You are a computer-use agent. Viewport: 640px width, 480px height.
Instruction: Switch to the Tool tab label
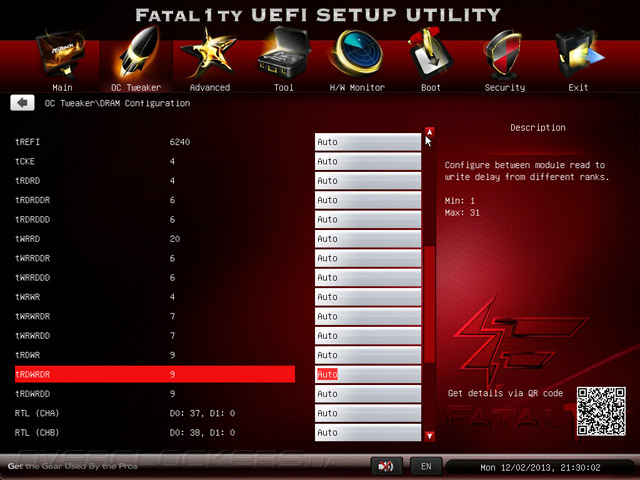tap(284, 87)
